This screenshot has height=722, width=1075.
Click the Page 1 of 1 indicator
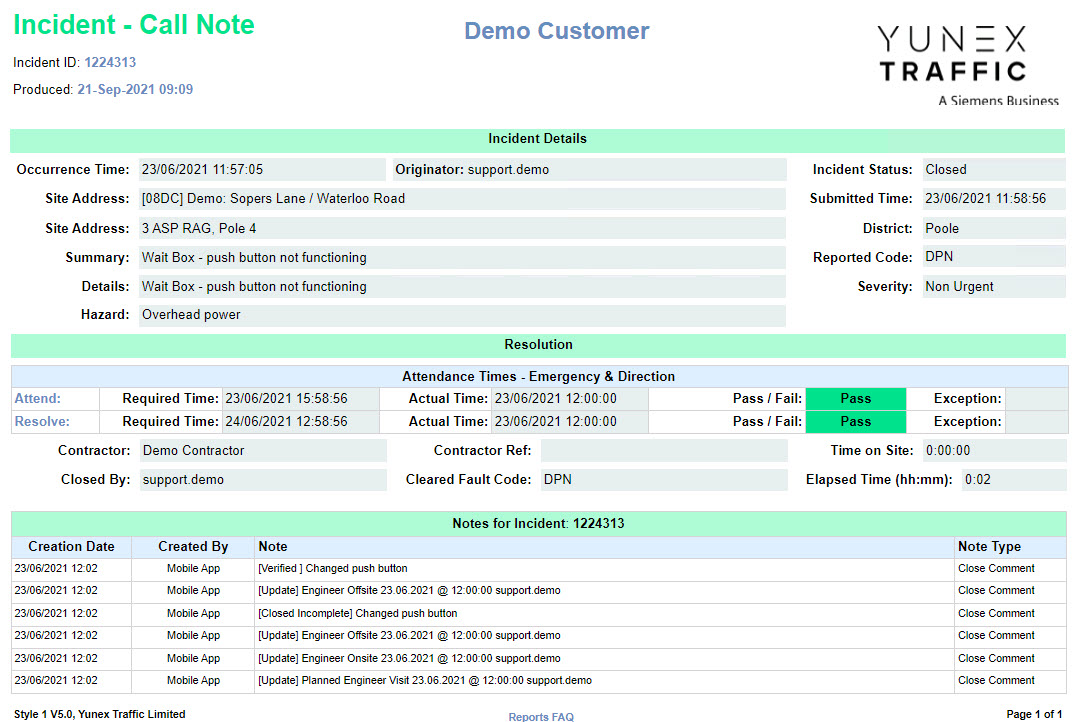tap(1034, 714)
